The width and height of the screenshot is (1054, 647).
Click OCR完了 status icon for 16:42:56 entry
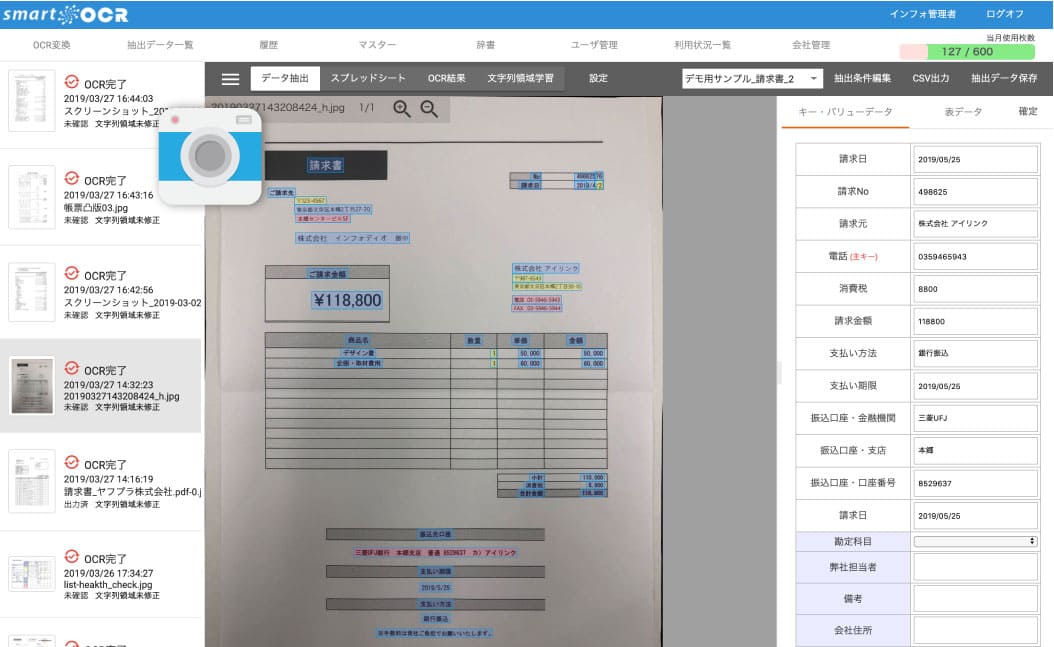tap(72, 273)
